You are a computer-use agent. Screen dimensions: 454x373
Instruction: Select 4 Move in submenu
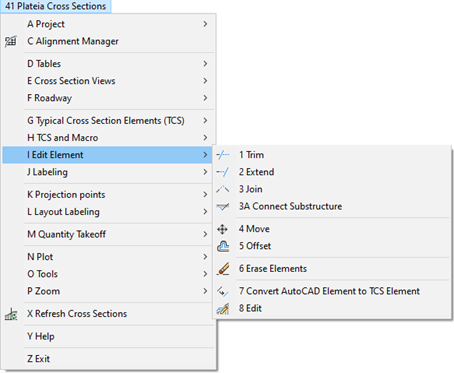332,229
